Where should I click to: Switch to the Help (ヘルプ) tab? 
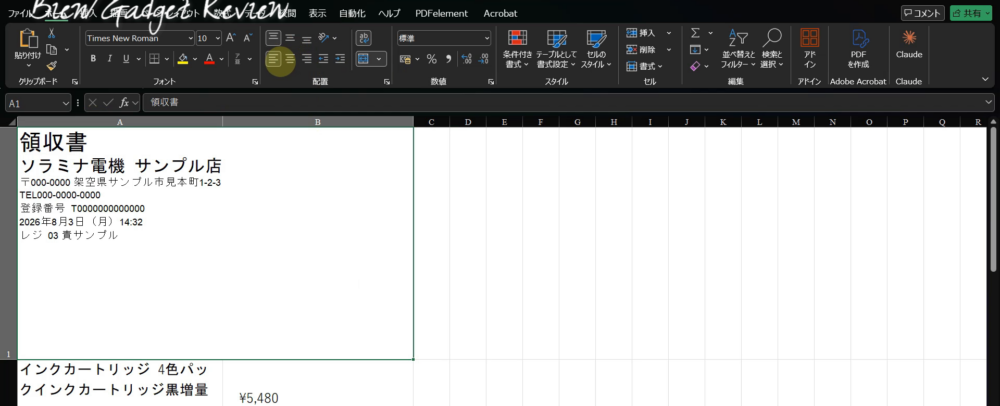point(389,13)
